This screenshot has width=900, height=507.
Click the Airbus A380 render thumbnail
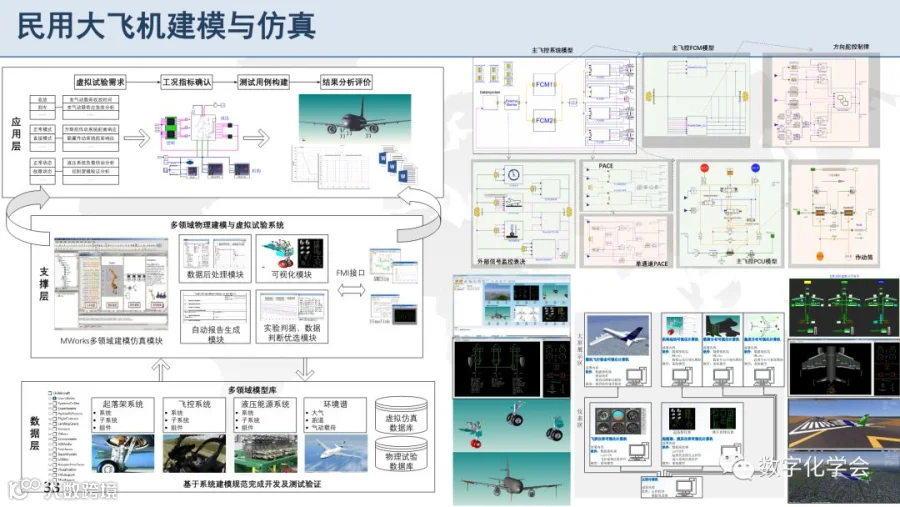(x=618, y=336)
